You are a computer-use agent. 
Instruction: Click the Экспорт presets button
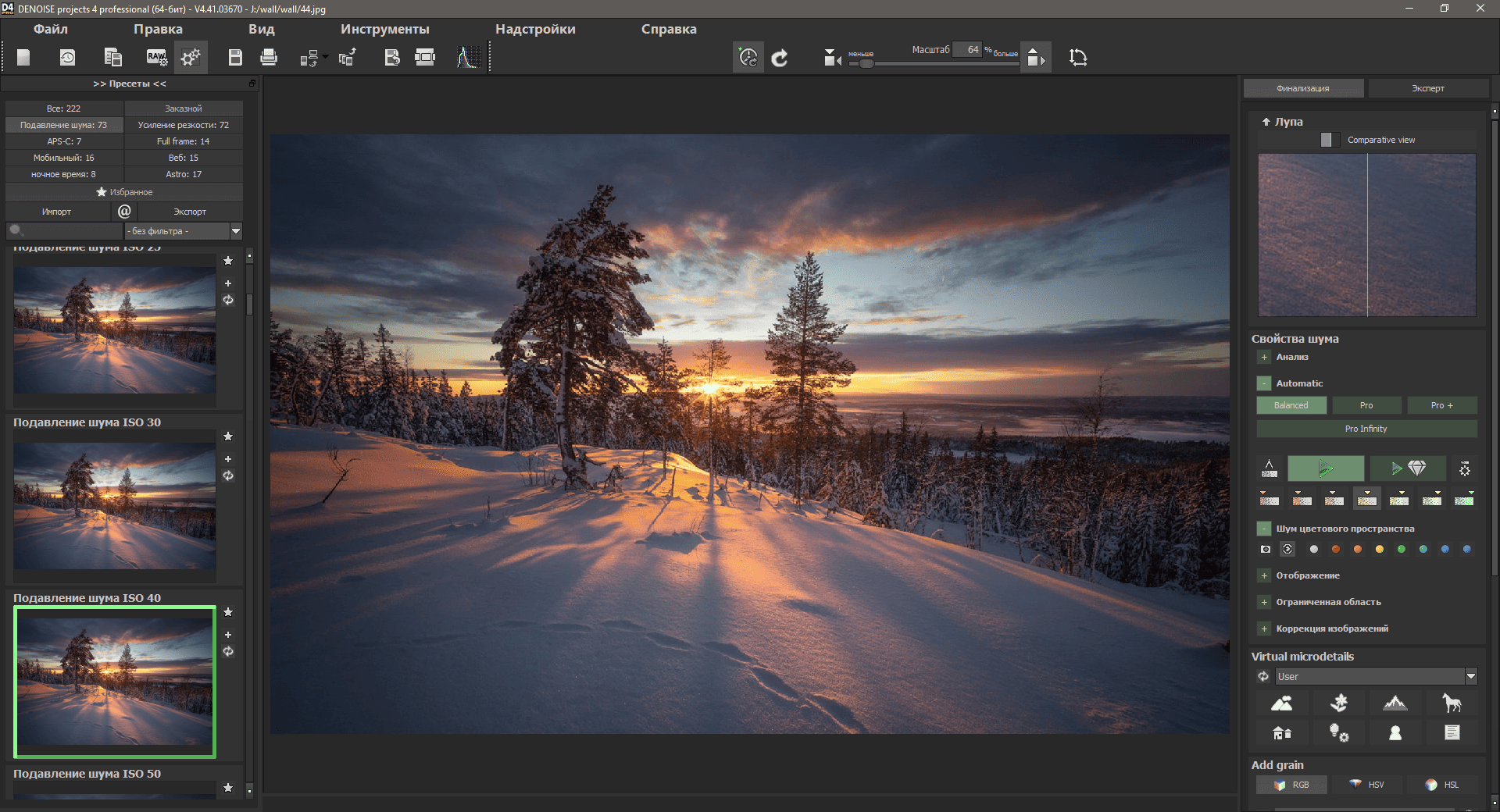point(190,212)
